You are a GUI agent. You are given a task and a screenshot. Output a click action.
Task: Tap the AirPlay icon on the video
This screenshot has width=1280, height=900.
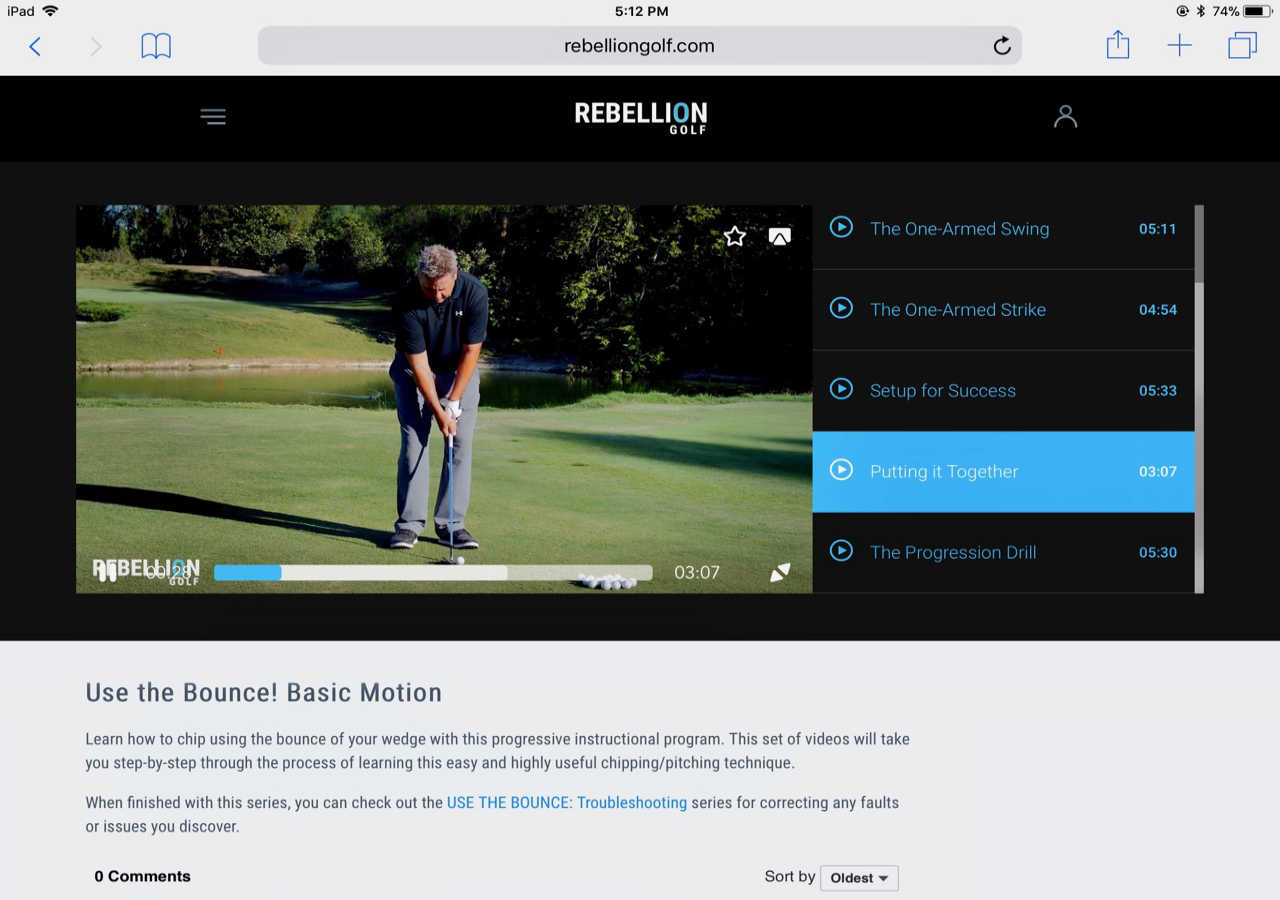pos(780,236)
